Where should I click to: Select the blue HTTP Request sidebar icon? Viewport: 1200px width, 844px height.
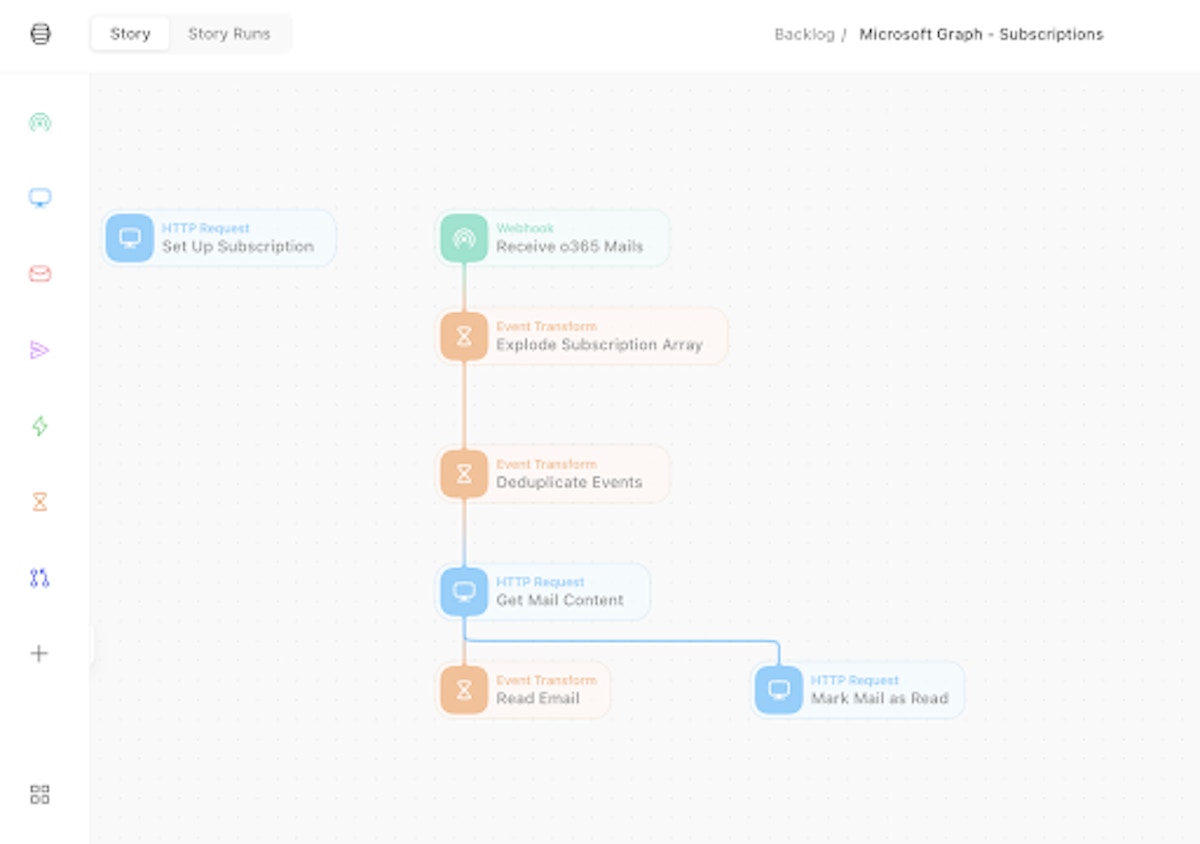click(40, 198)
